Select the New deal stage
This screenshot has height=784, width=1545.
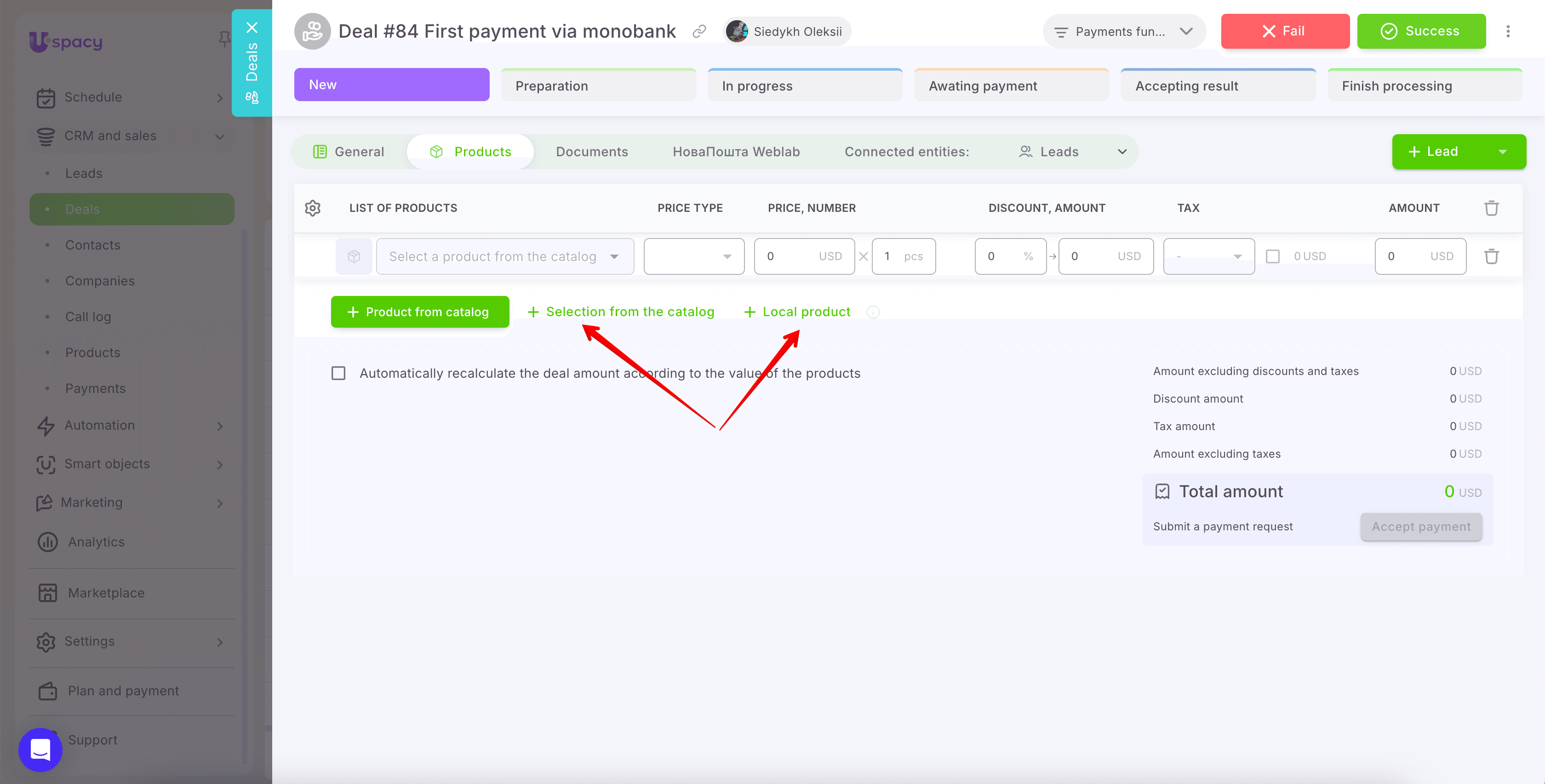(392, 85)
